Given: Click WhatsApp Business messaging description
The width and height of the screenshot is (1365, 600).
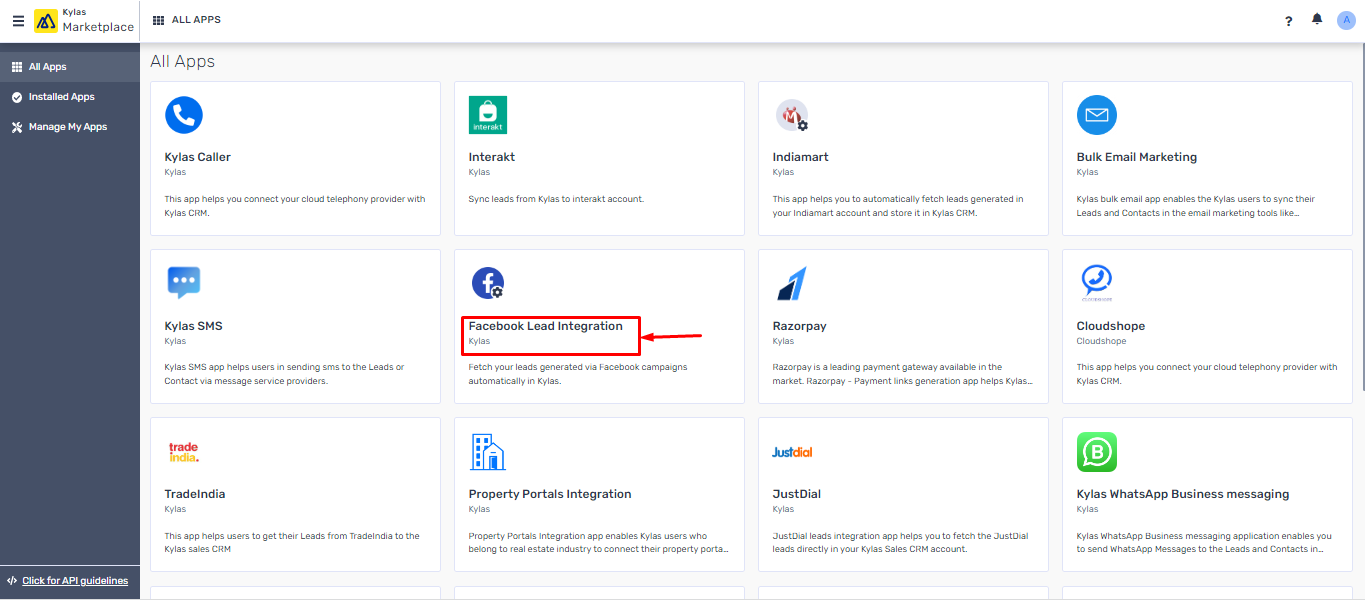Looking at the screenshot, I should pos(1204,542).
